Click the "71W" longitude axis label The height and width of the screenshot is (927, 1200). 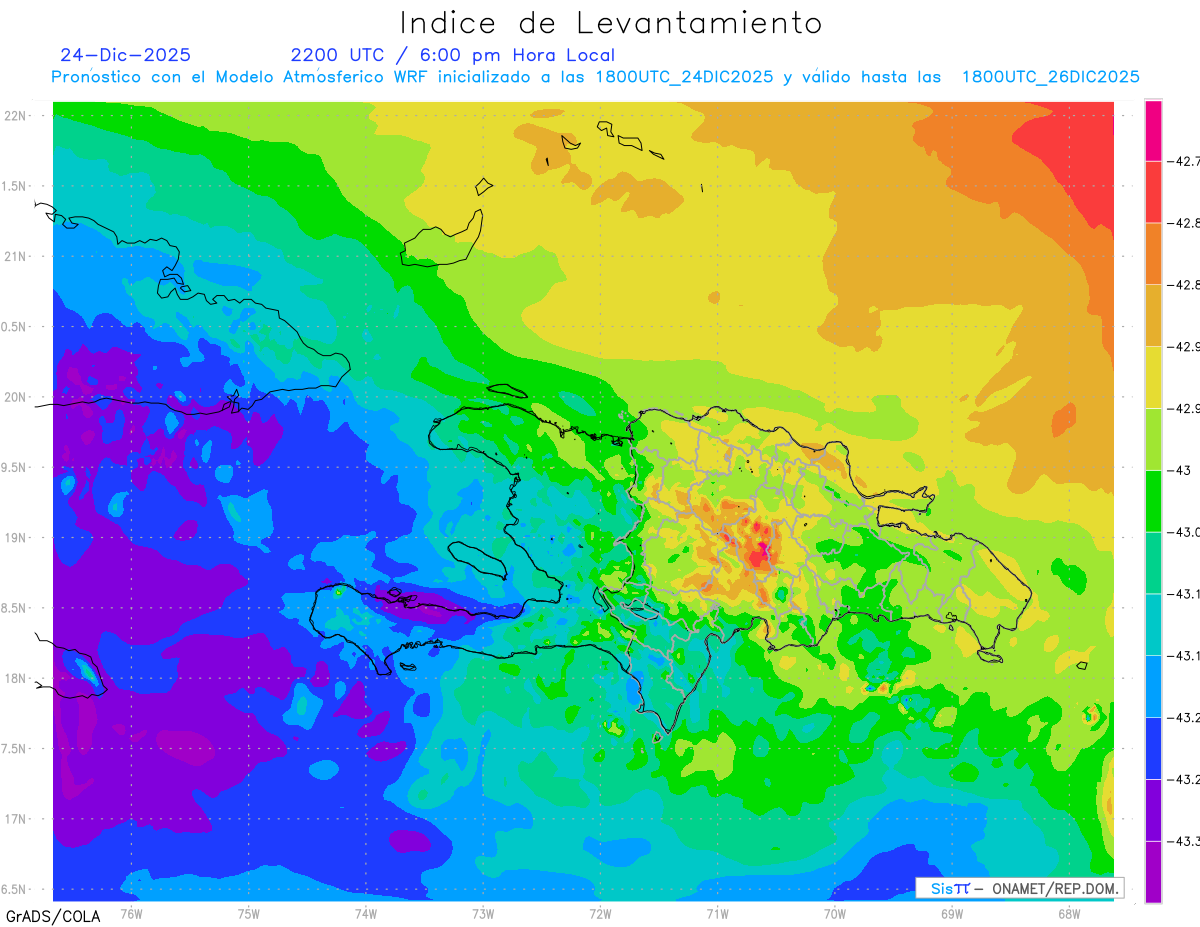click(x=717, y=913)
